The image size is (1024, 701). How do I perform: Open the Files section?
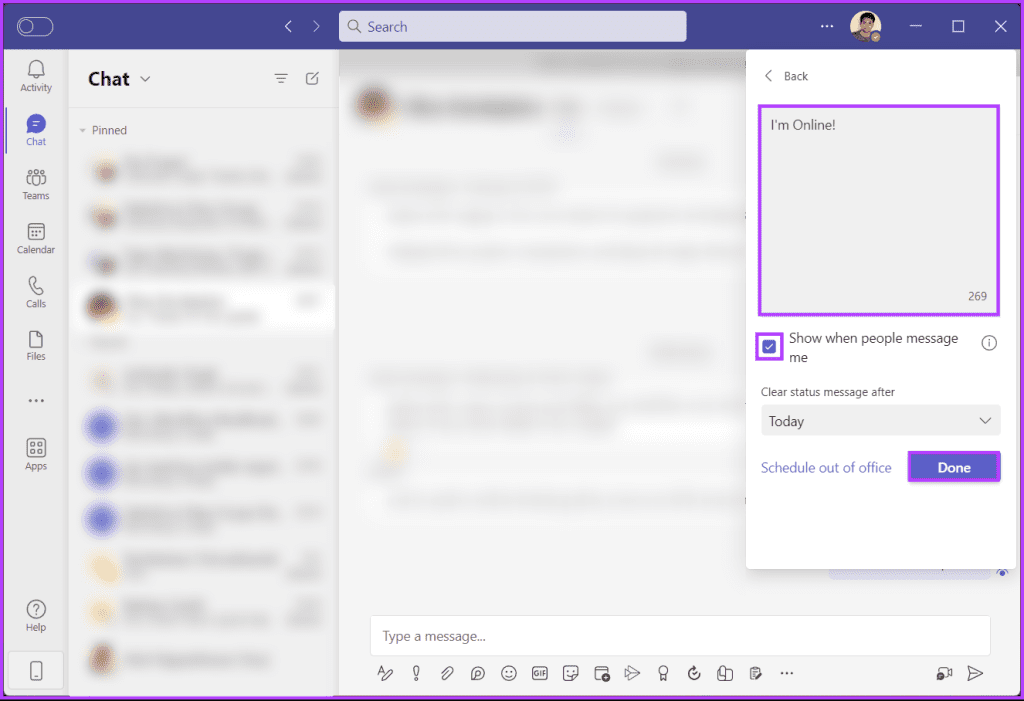tap(35, 345)
